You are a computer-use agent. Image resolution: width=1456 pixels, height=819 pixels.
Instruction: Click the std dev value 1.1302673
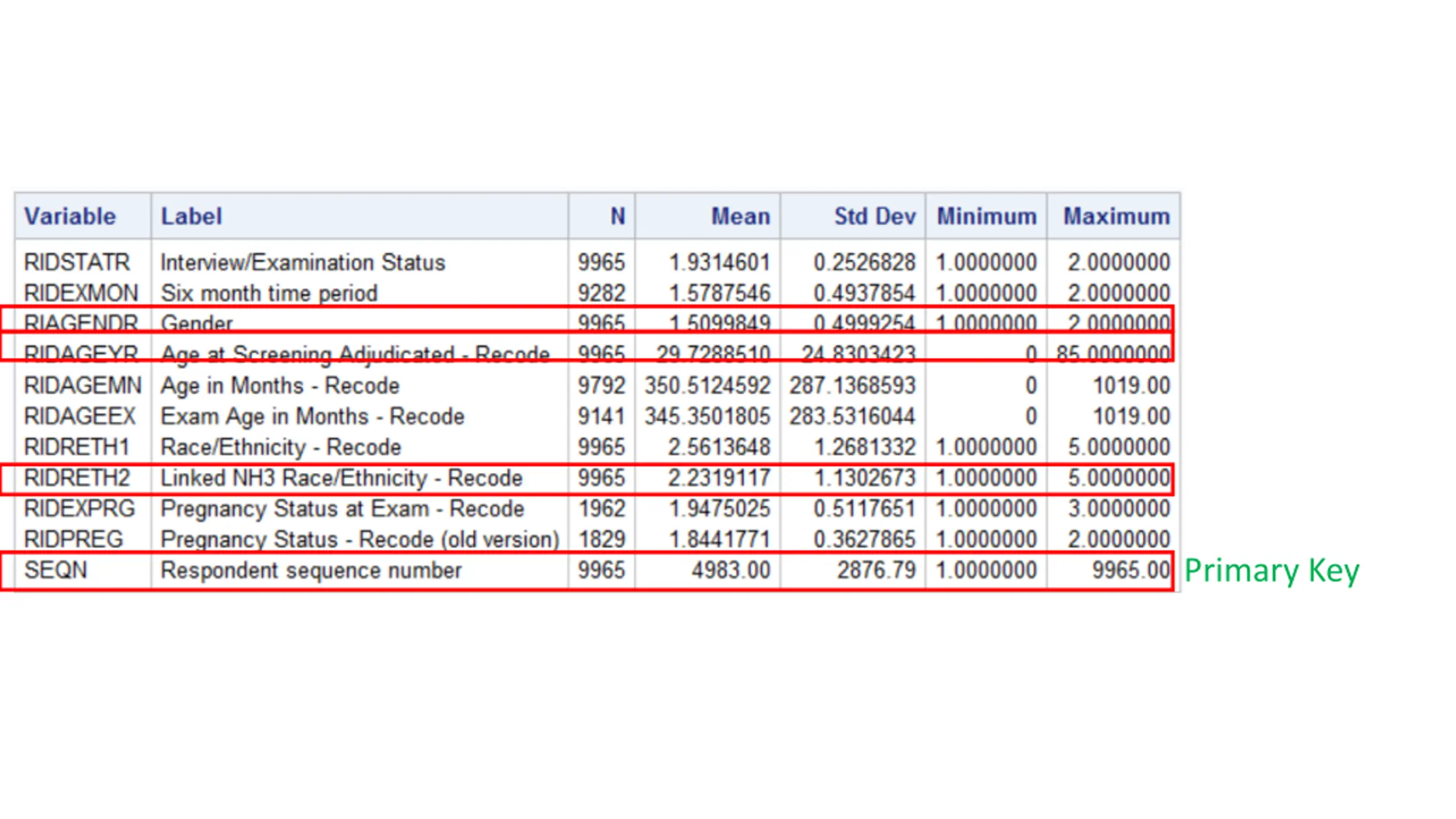(x=864, y=478)
